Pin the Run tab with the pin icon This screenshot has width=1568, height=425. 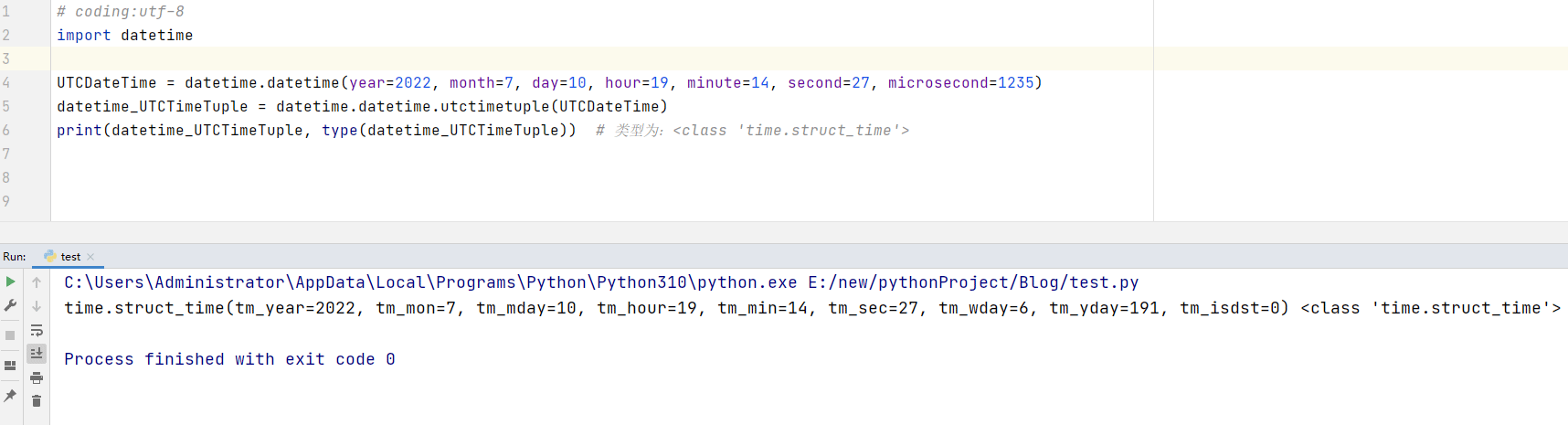[x=10, y=396]
